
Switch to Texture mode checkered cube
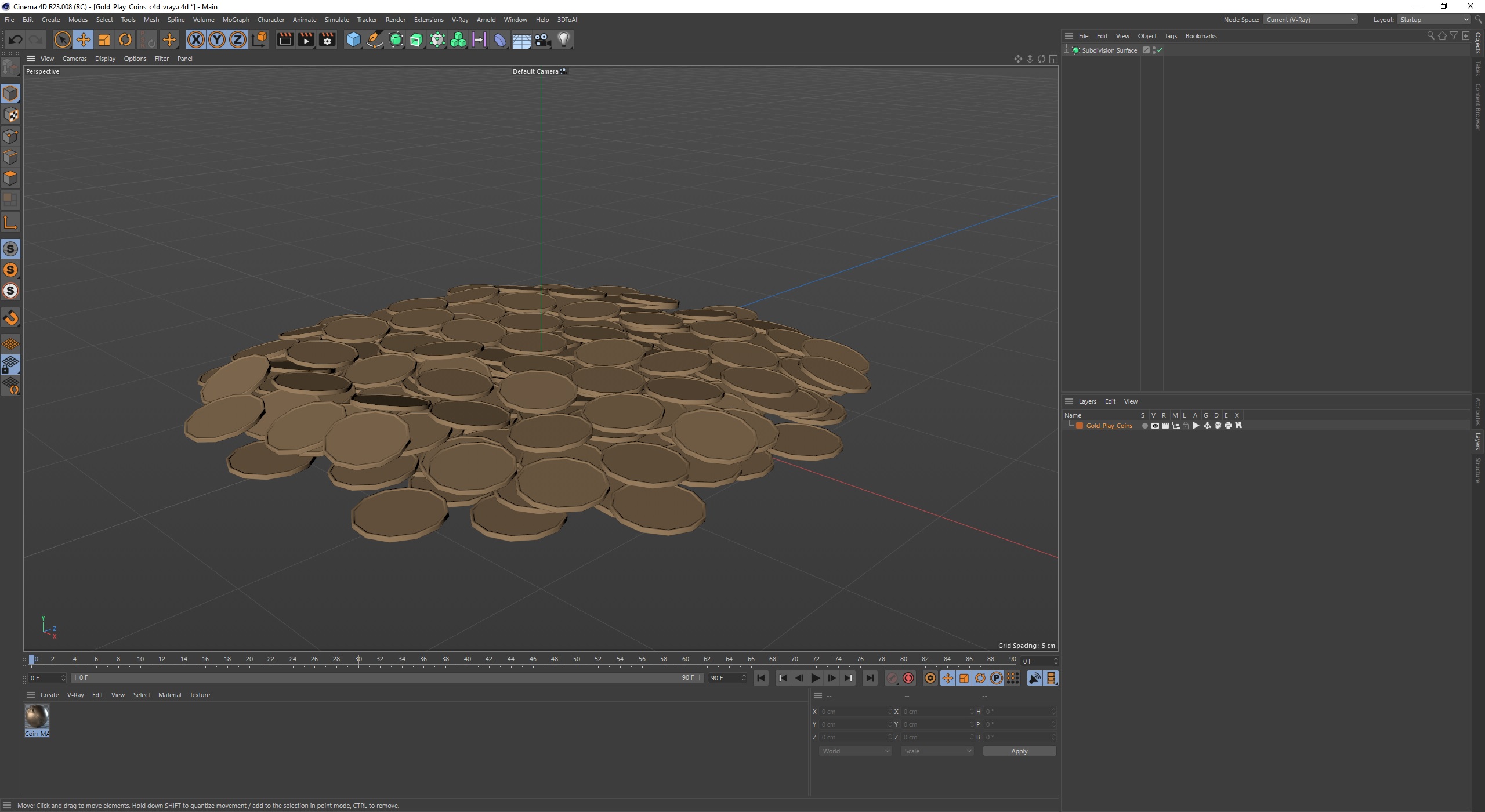pyautogui.click(x=10, y=115)
